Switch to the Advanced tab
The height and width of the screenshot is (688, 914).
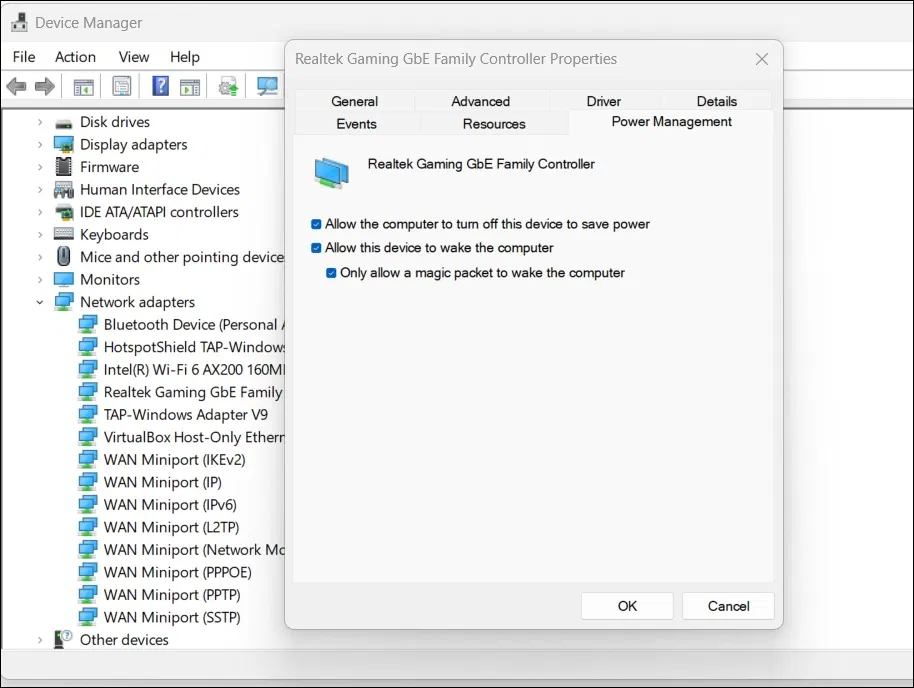tap(480, 101)
